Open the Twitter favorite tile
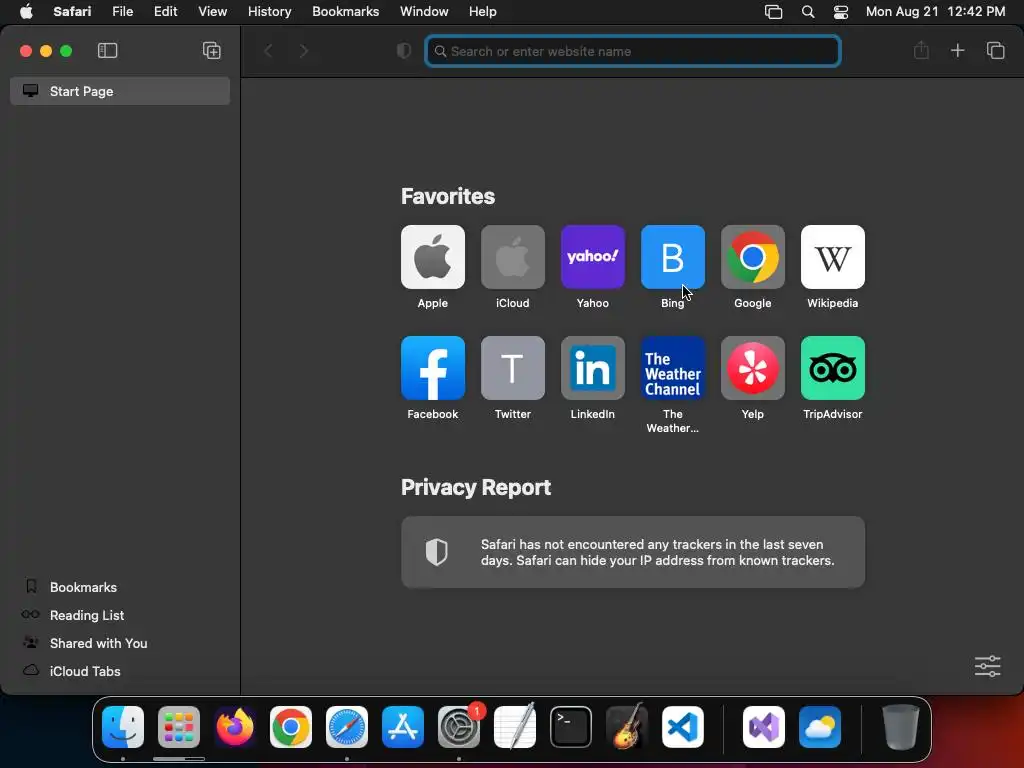This screenshot has width=1024, height=768. click(x=513, y=368)
